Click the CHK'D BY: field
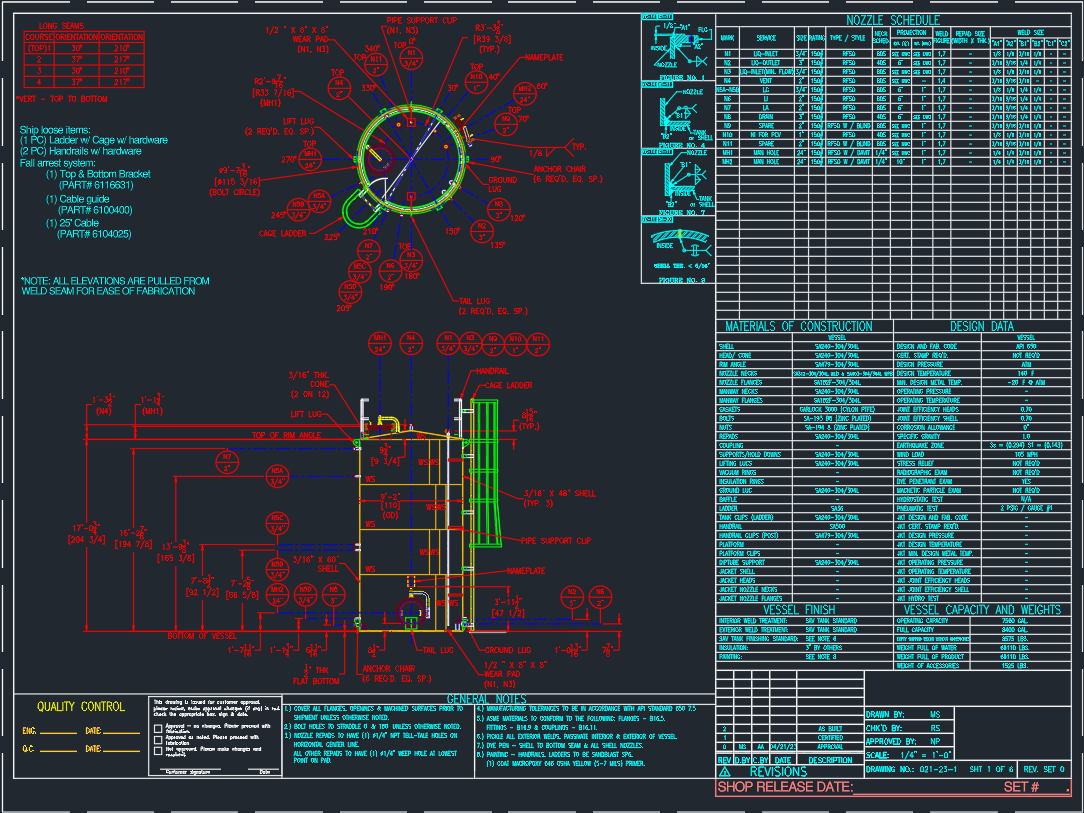The image size is (1084, 813). point(908,728)
